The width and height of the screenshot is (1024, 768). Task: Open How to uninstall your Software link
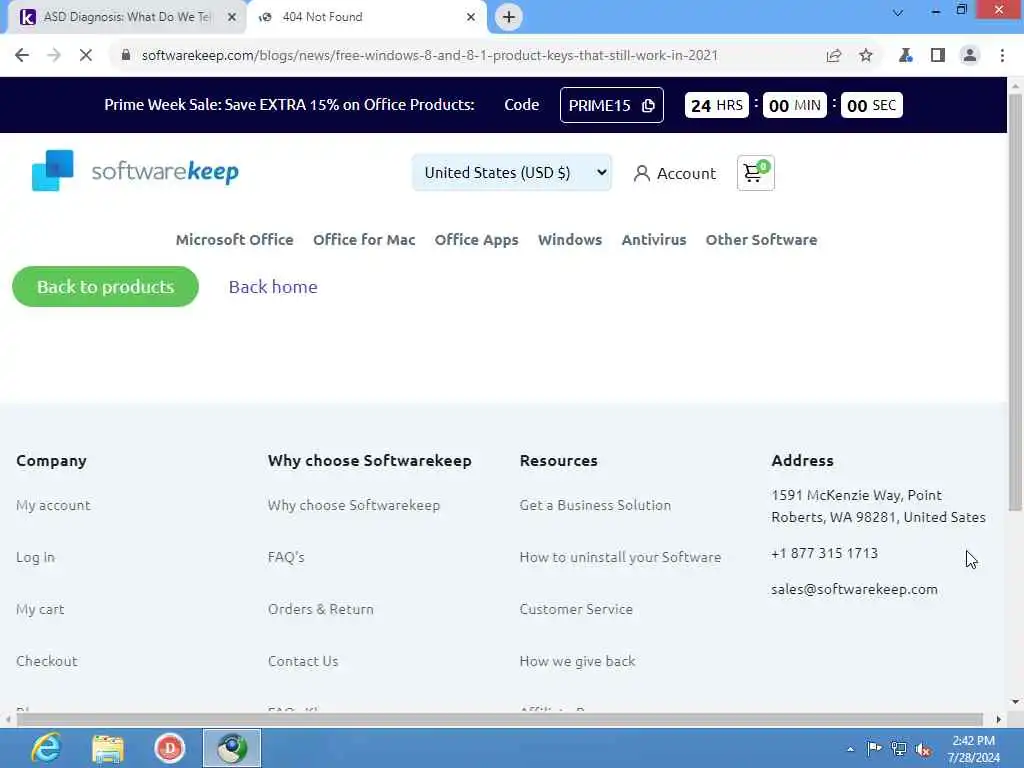point(620,557)
